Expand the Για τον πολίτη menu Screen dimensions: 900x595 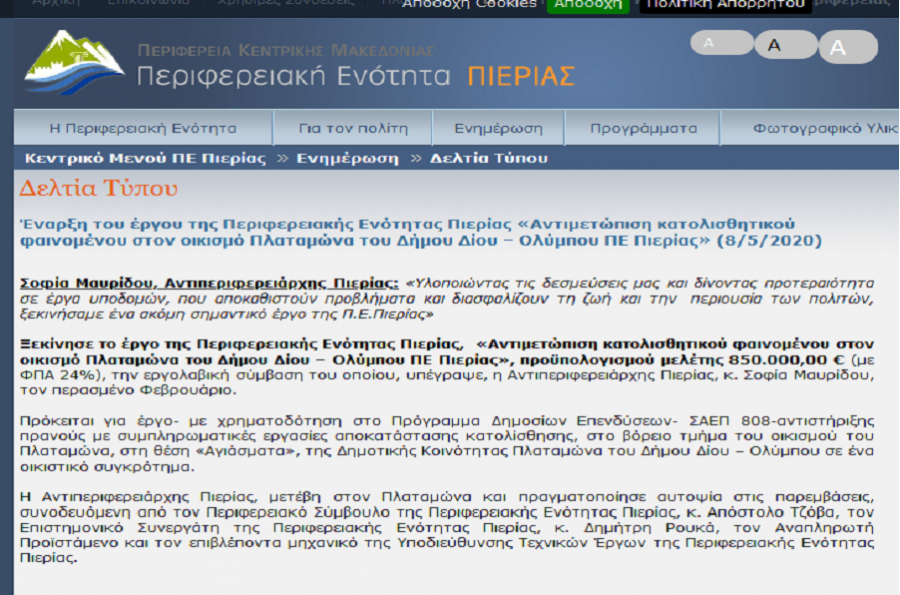coord(353,129)
